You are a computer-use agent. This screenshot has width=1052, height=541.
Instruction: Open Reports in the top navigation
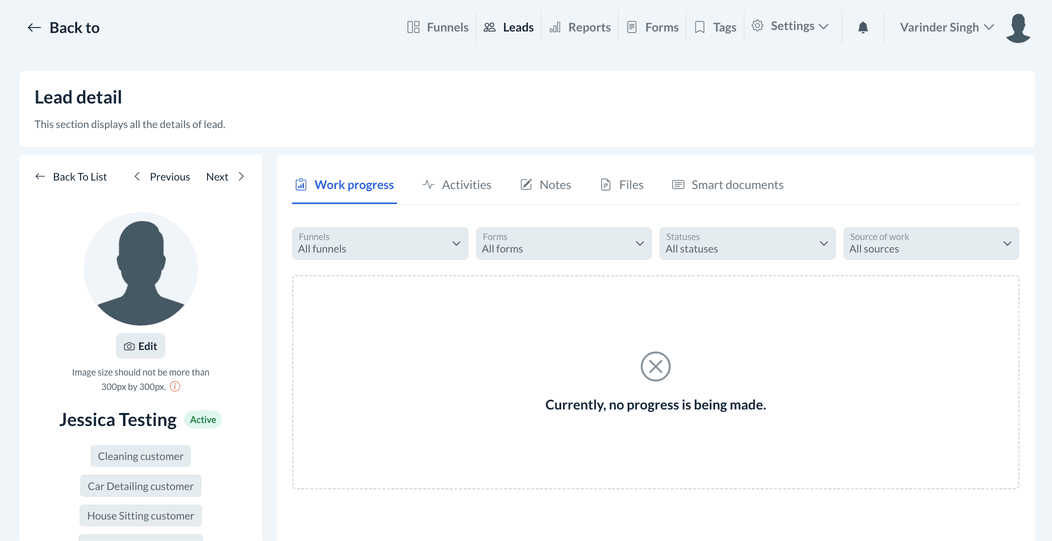(580, 28)
